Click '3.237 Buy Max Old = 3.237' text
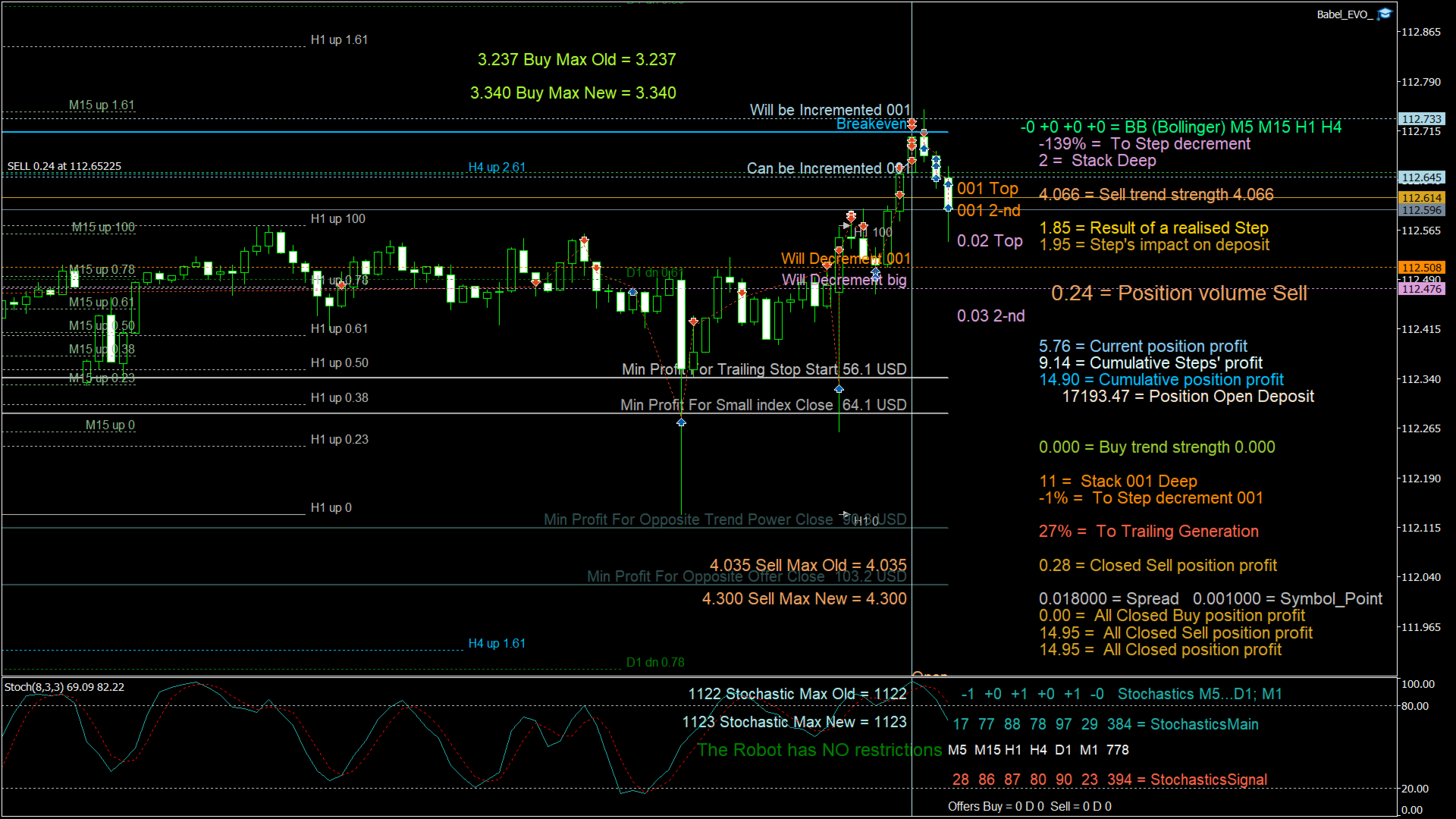This screenshot has height=819, width=1456. 576,59
